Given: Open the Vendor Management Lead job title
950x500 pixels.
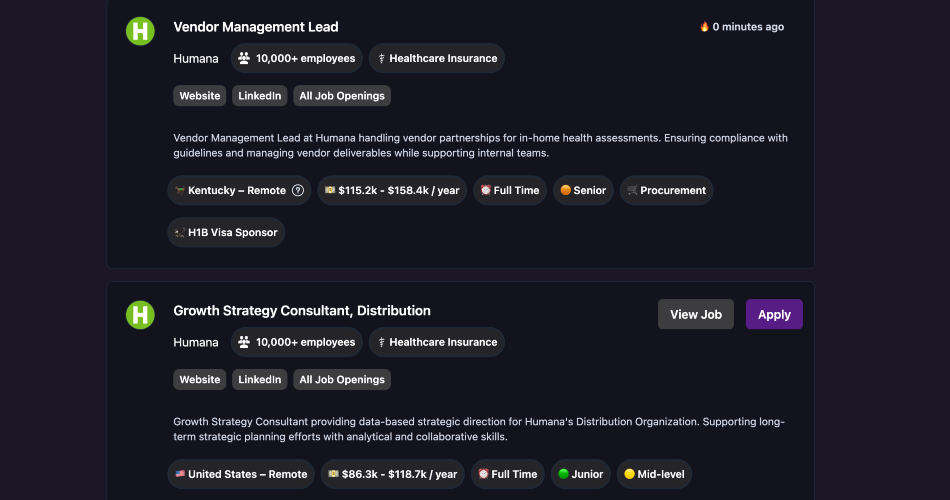Looking at the screenshot, I should click(256, 27).
